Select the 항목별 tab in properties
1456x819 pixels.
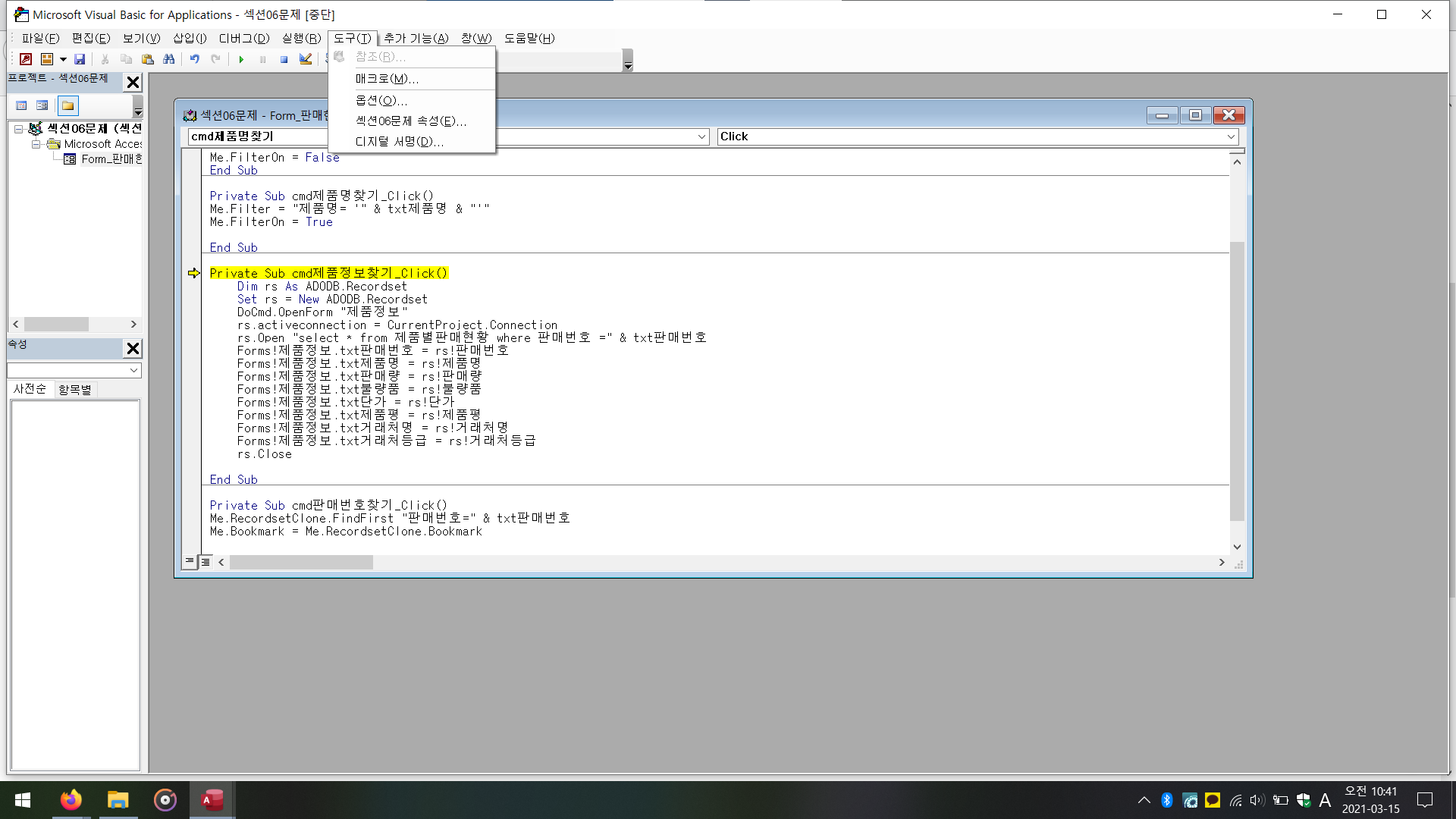point(75,389)
